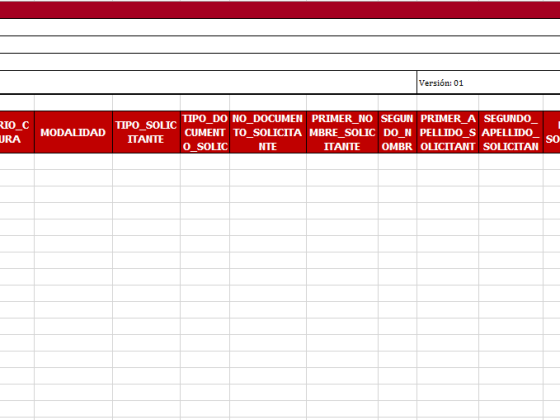Select the TIPO_DOCUMENTO_SOLIC header cell
The height and width of the screenshot is (420, 560).
click(205, 132)
